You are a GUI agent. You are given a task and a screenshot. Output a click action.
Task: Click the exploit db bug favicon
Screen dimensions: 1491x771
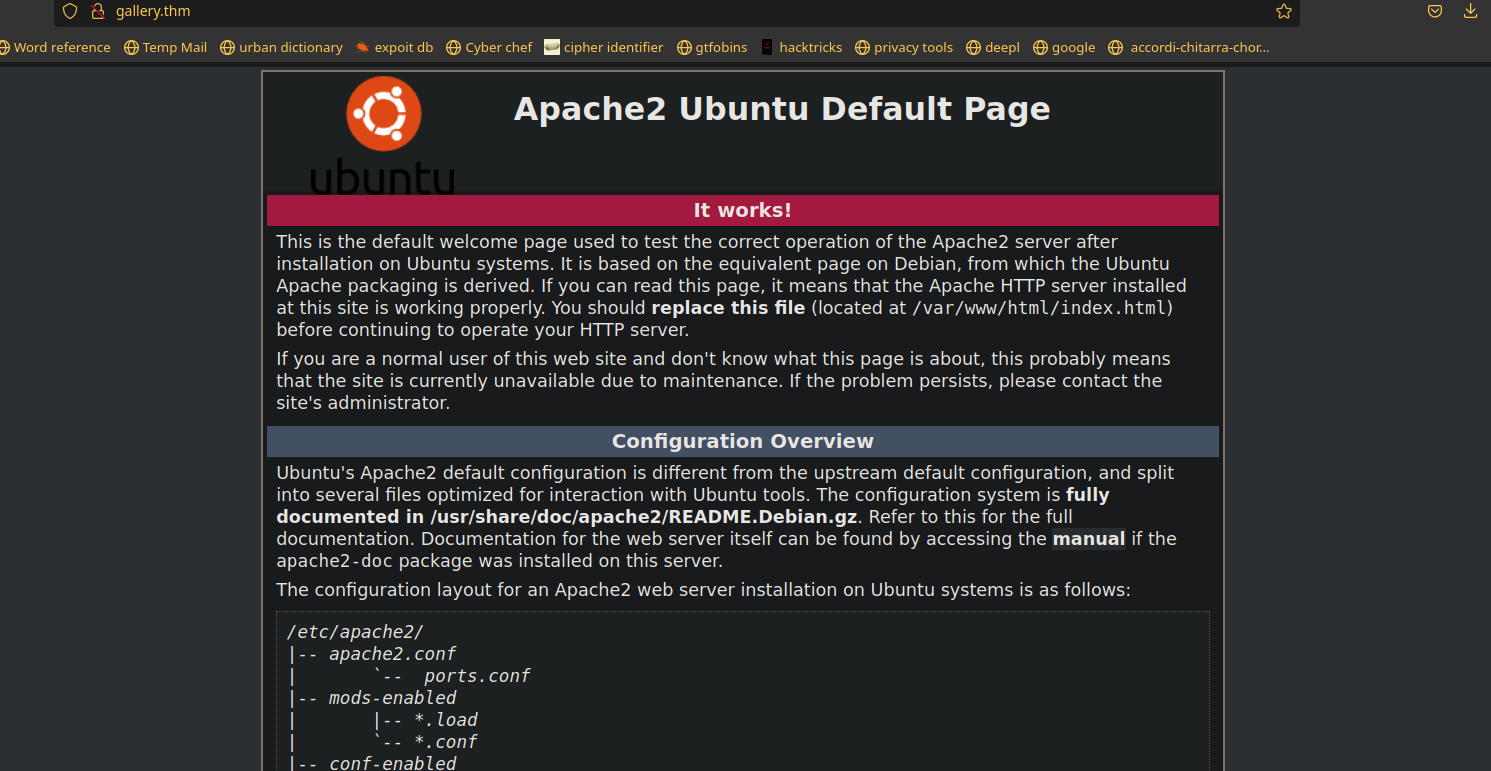pyautogui.click(x=362, y=47)
